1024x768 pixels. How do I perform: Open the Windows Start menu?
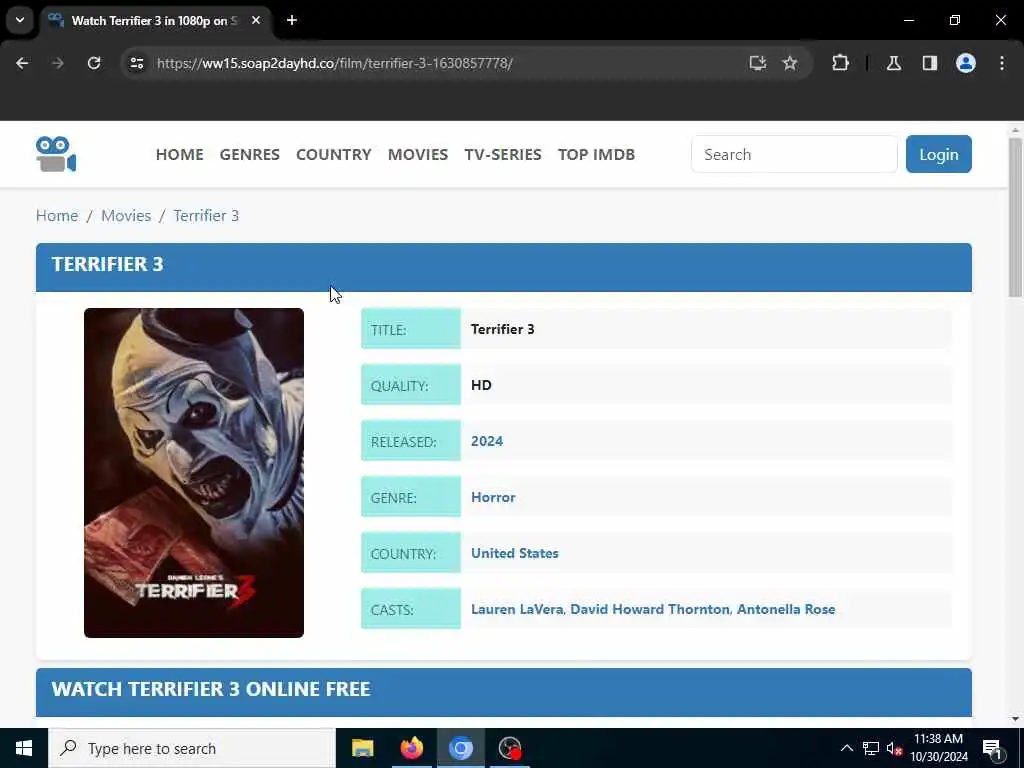(x=24, y=748)
